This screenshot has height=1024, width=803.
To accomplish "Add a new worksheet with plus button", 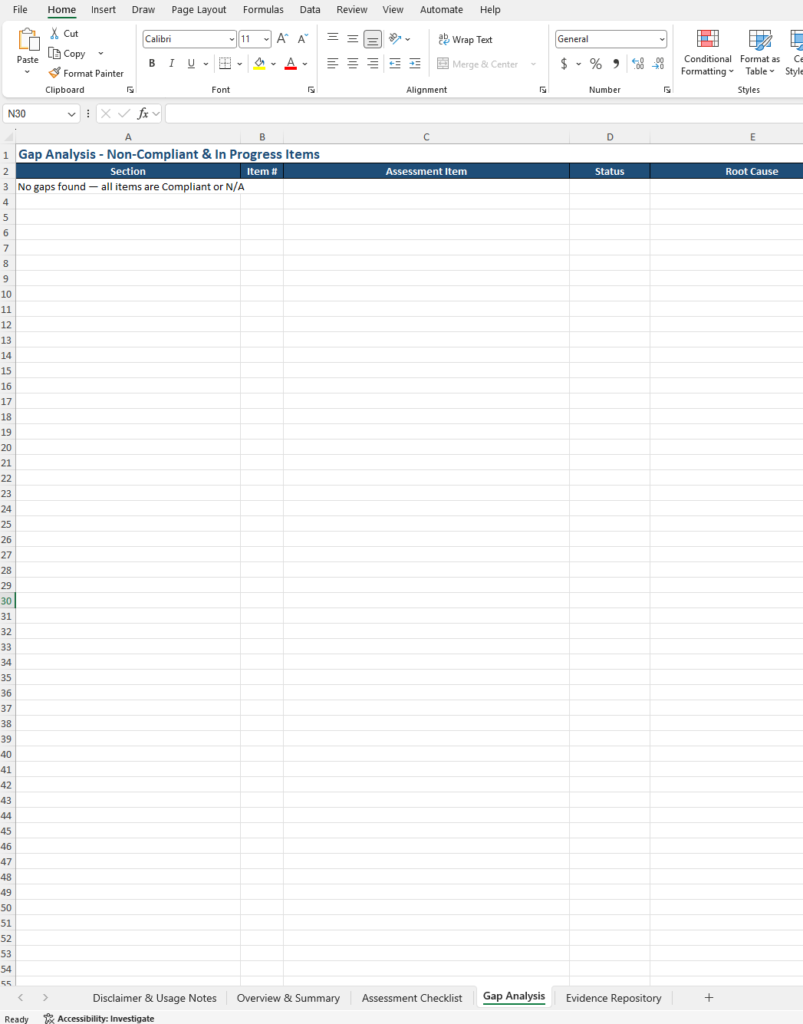I will pos(709,997).
